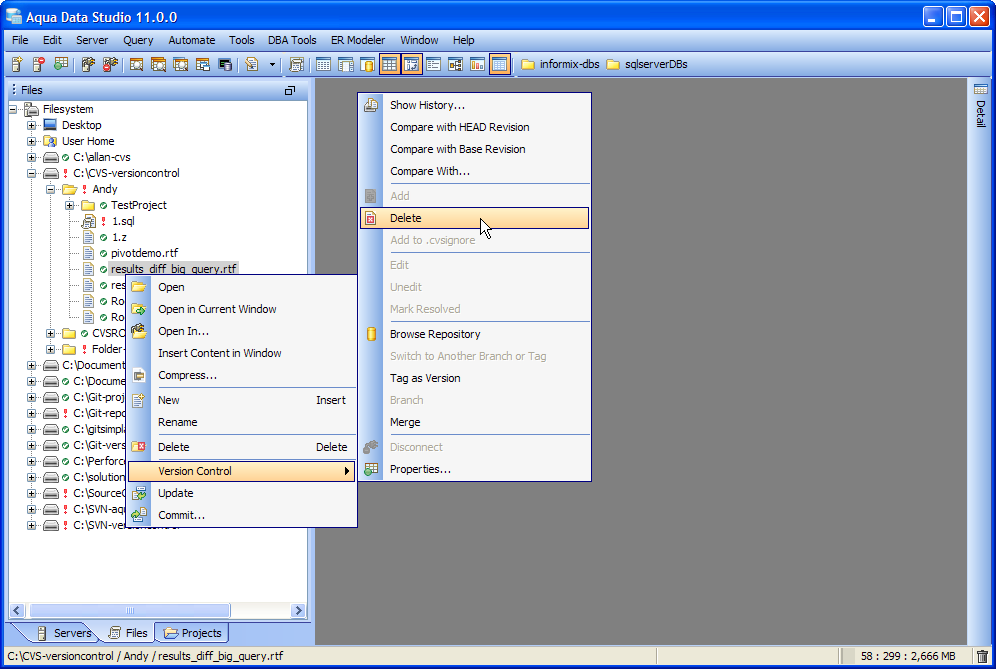Switch to the Projects tab
The image size is (996, 669).
pyautogui.click(x=192, y=633)
